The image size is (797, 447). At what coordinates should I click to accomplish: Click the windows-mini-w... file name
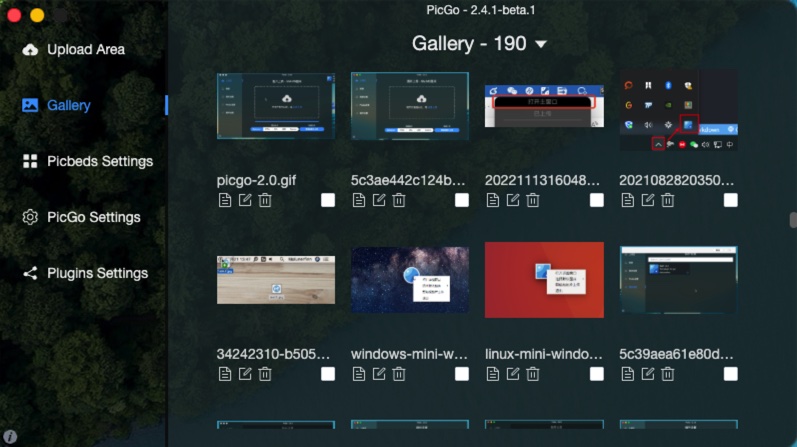click(409, 354)
